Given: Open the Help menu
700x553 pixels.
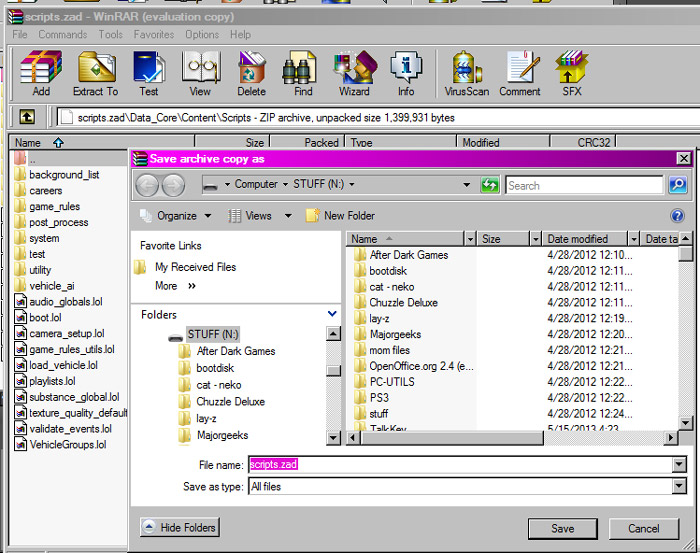Looking at the screenshot, I should (x=240, y=34).
